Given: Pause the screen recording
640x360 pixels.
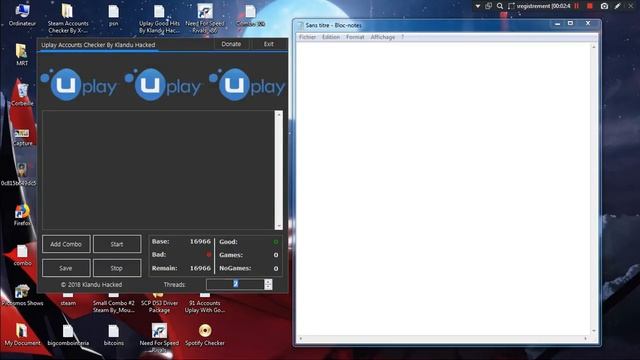Looking at the screenshot, I should tap(577, 6).
